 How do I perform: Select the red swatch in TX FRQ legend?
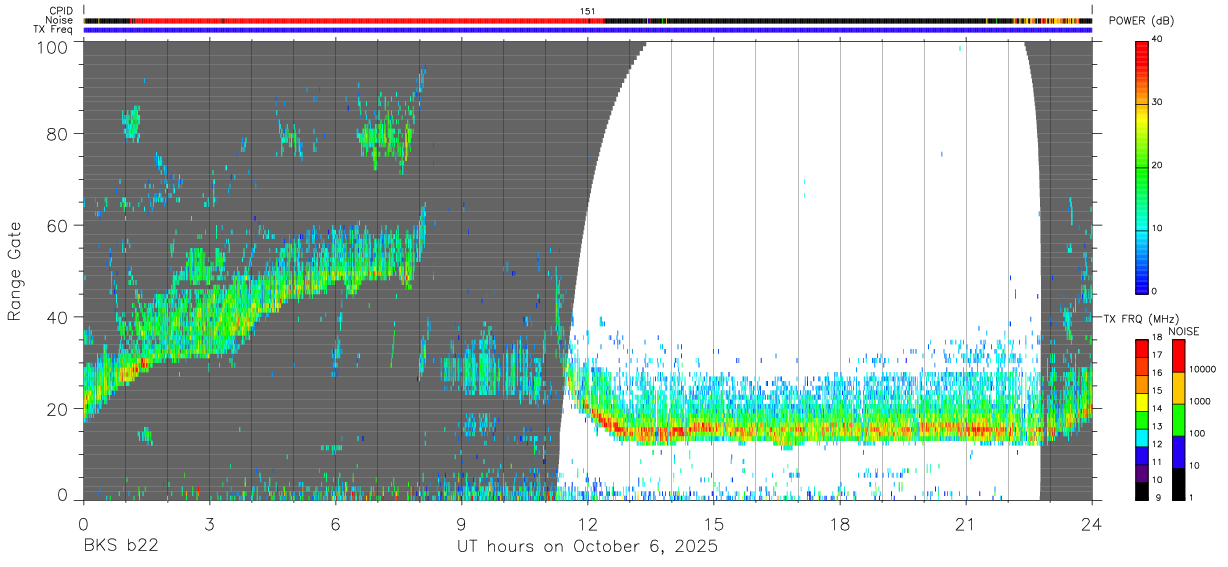1142,346
